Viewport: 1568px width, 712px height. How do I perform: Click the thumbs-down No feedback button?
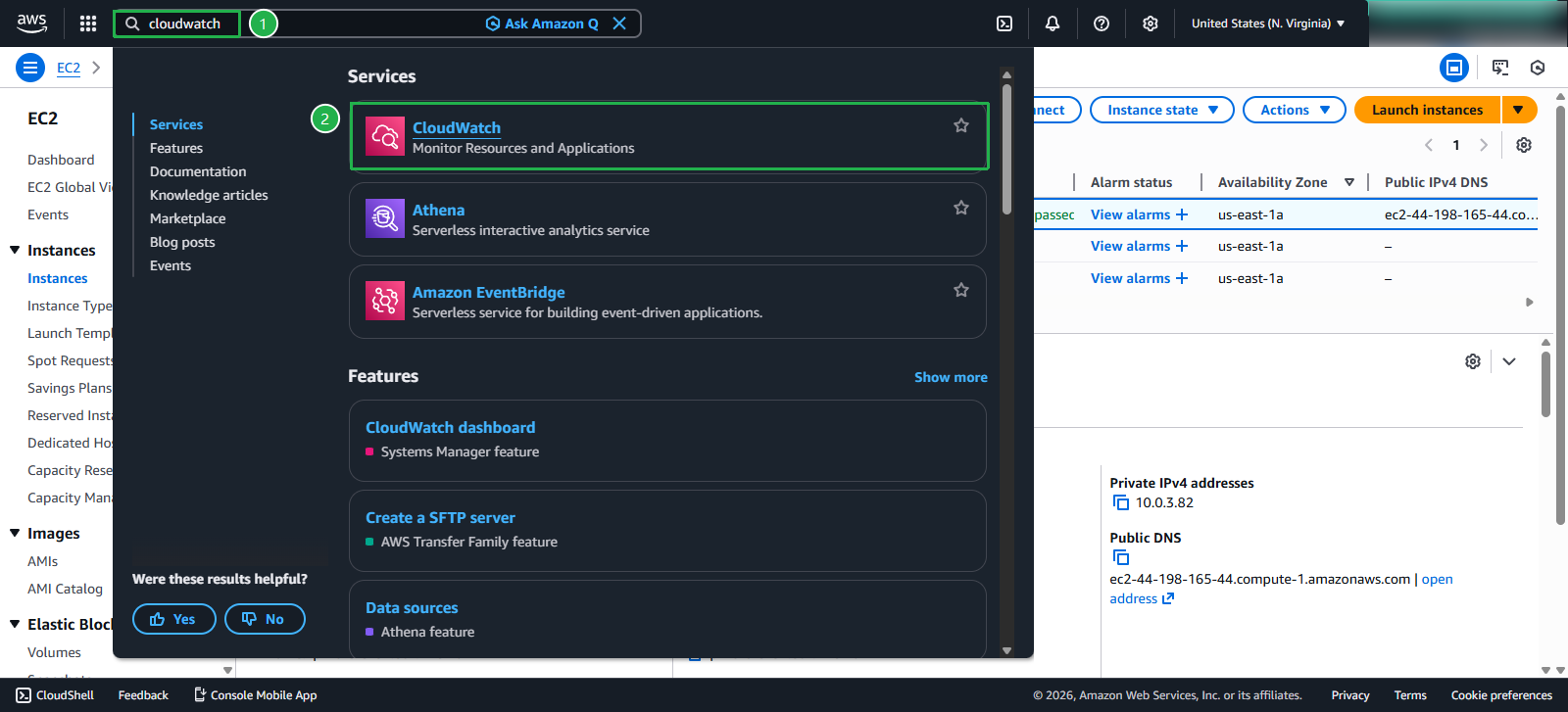265,619
